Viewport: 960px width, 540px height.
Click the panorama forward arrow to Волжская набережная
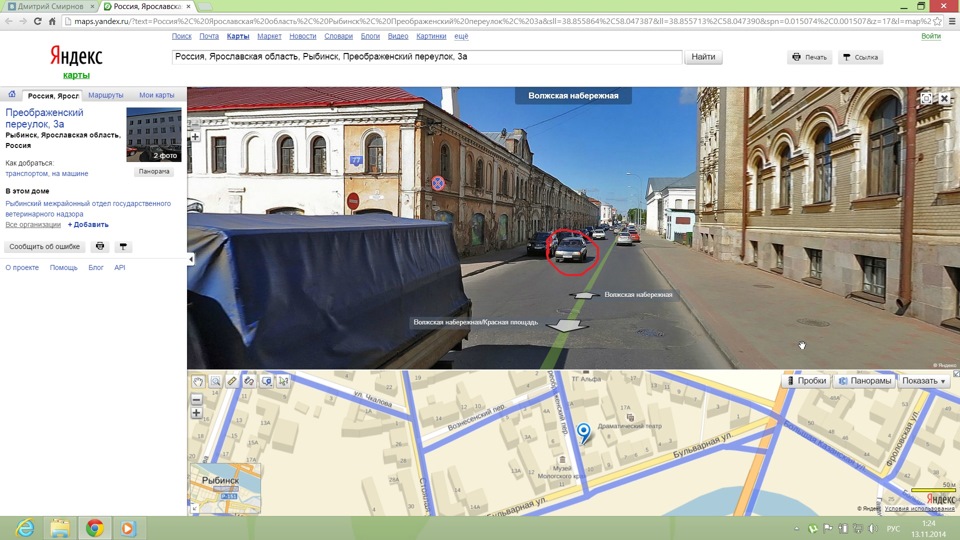(584, 295)
